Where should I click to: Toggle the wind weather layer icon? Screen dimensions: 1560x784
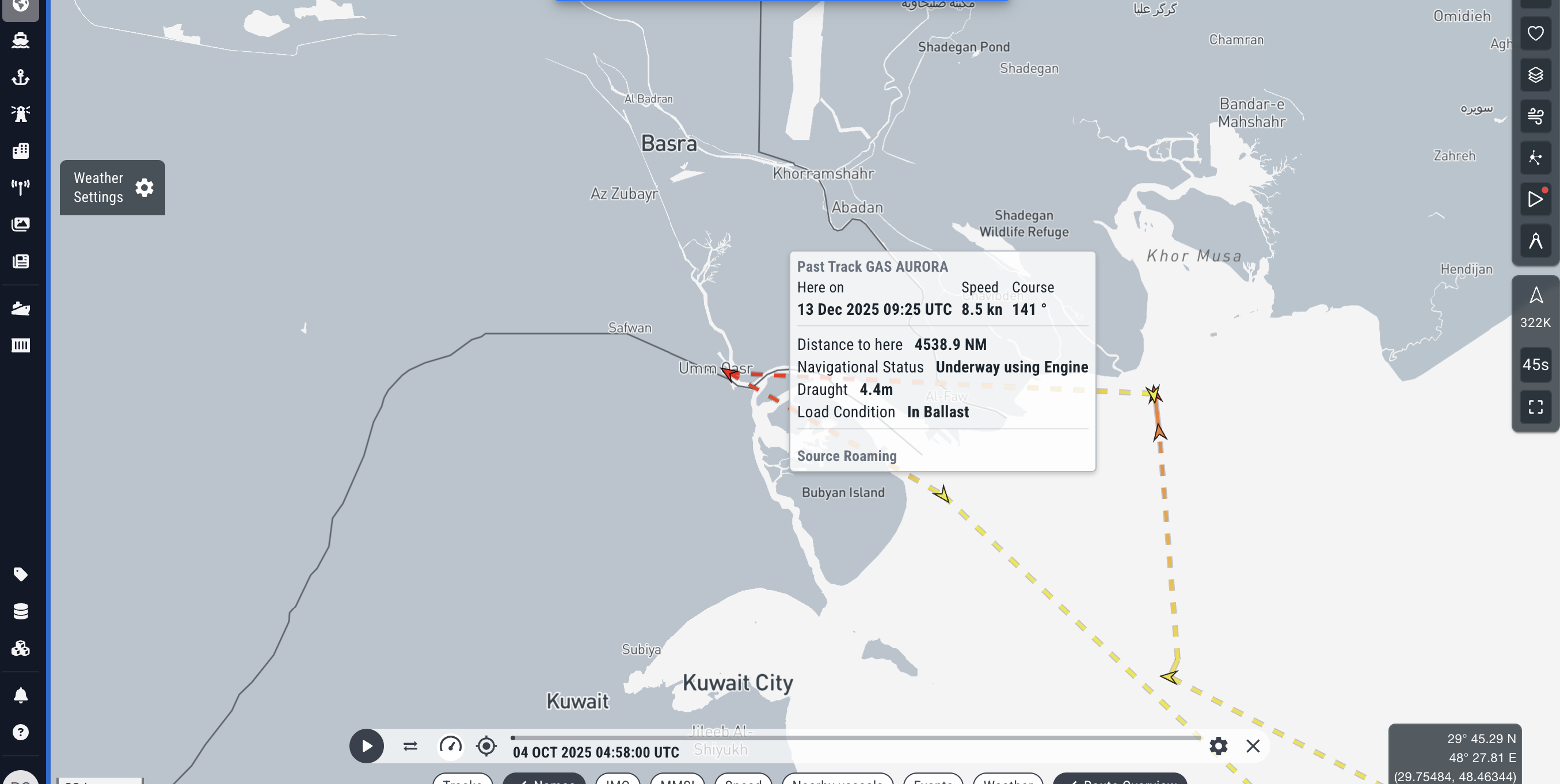tap(1535, 116)
